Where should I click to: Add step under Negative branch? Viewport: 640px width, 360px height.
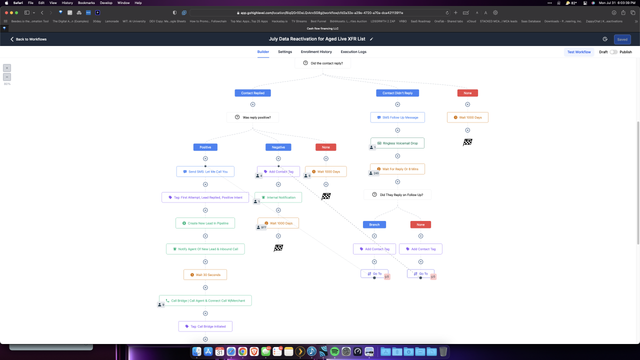278,158
